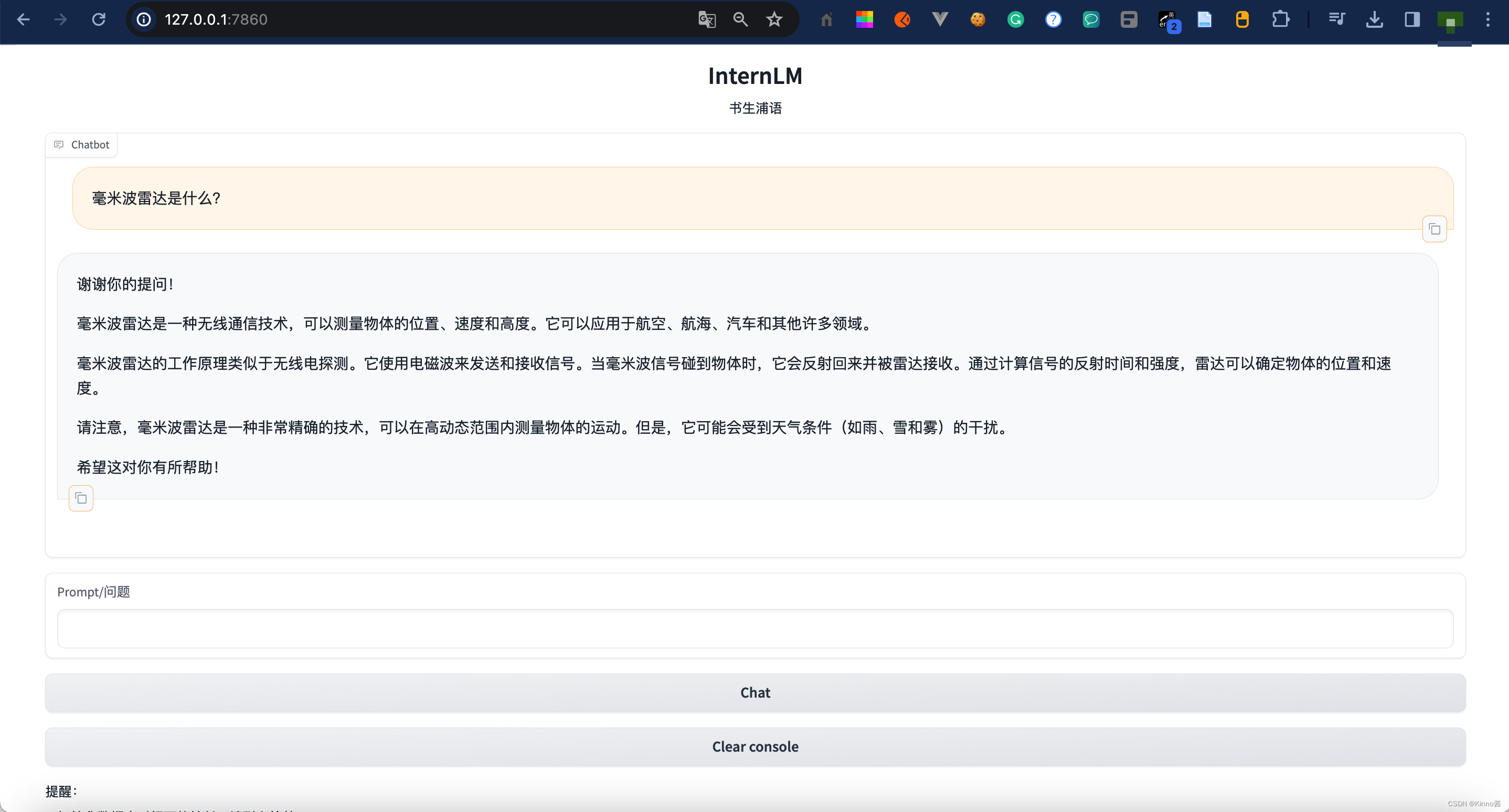Image resolution: width=1509 pixels, height=812 pixels.
Task: Open the orange circular extension
Action: (x=902, y=20)
